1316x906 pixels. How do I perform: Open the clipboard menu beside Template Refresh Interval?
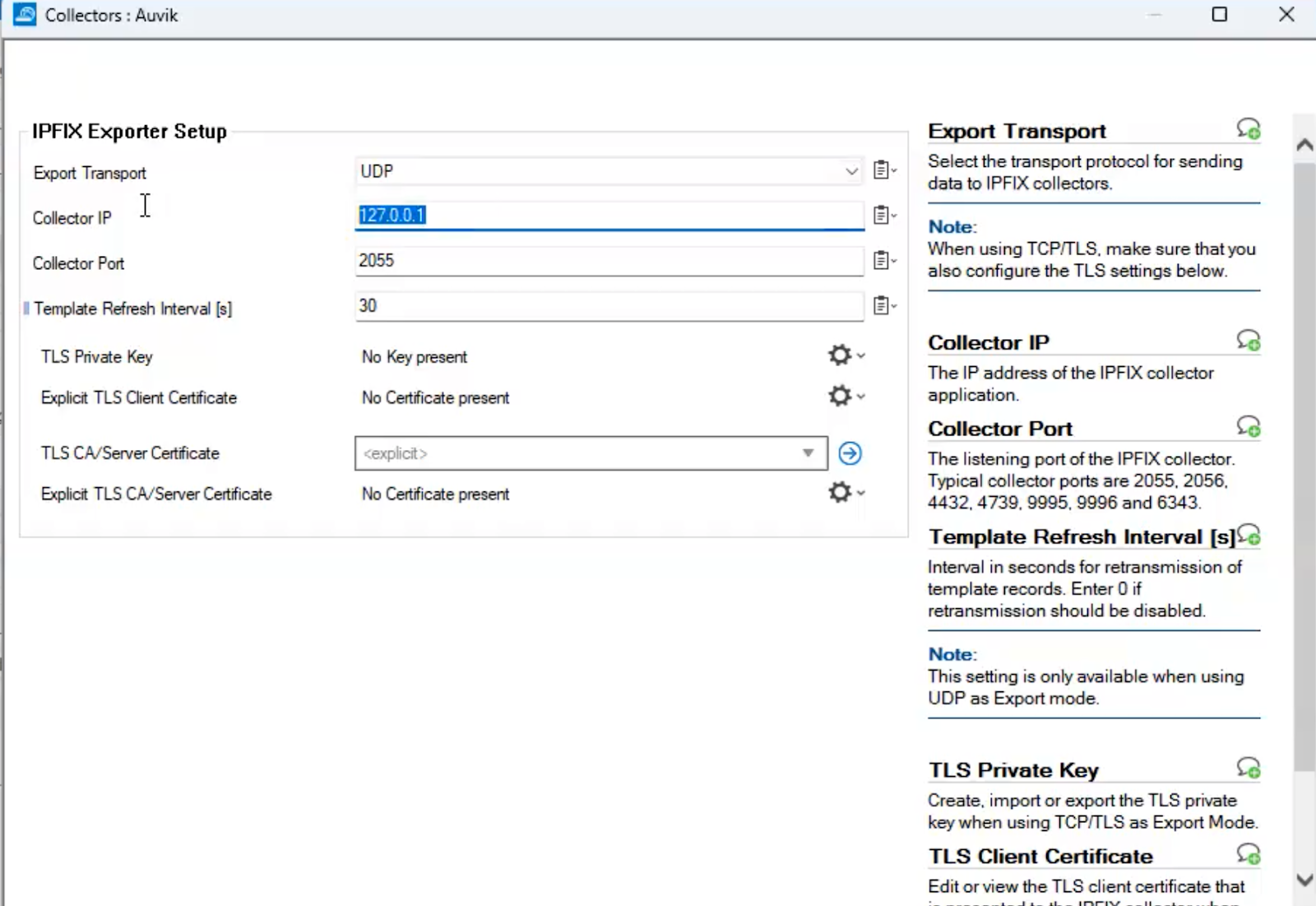tap(884, 305)
